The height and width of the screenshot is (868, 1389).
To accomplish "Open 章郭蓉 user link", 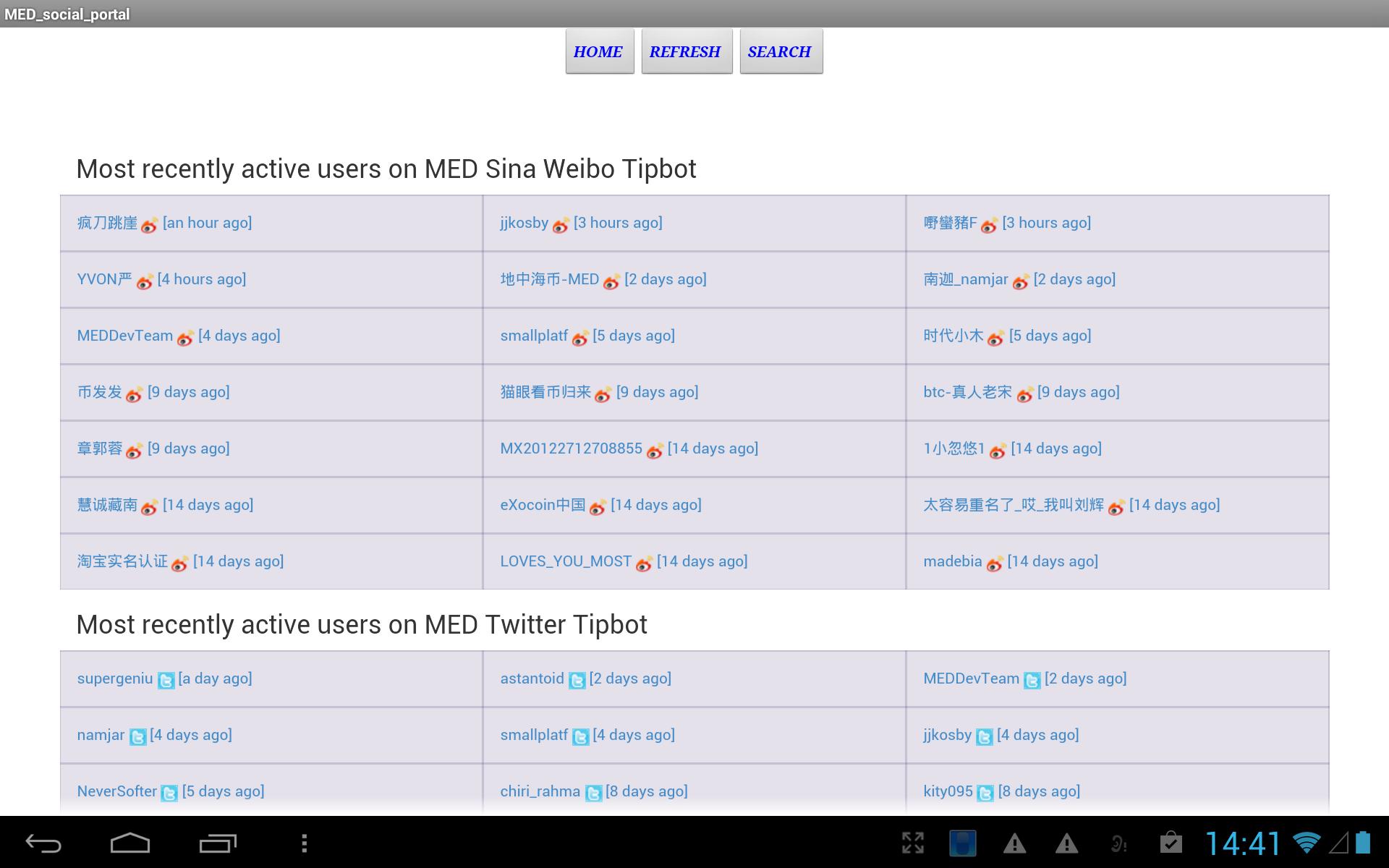I will tap(100, 448).
